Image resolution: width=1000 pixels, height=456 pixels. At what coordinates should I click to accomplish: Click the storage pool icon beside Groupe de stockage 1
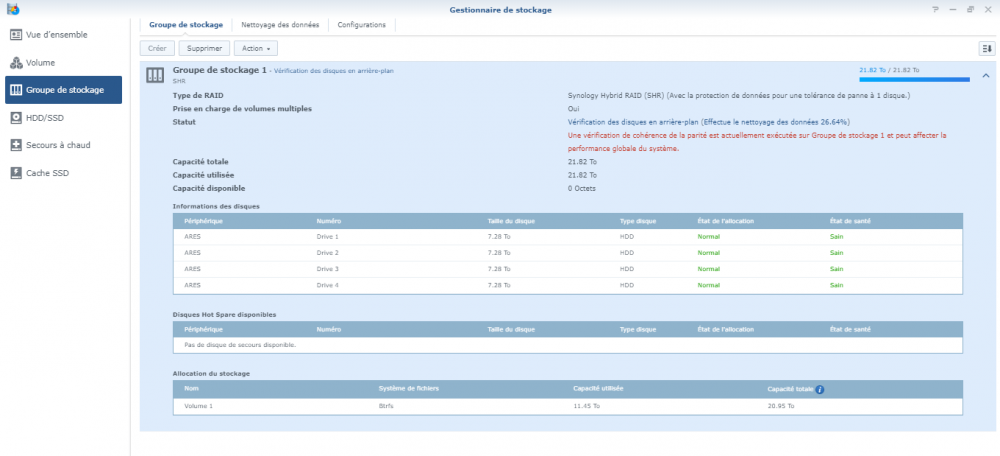(x=155, y=75)
